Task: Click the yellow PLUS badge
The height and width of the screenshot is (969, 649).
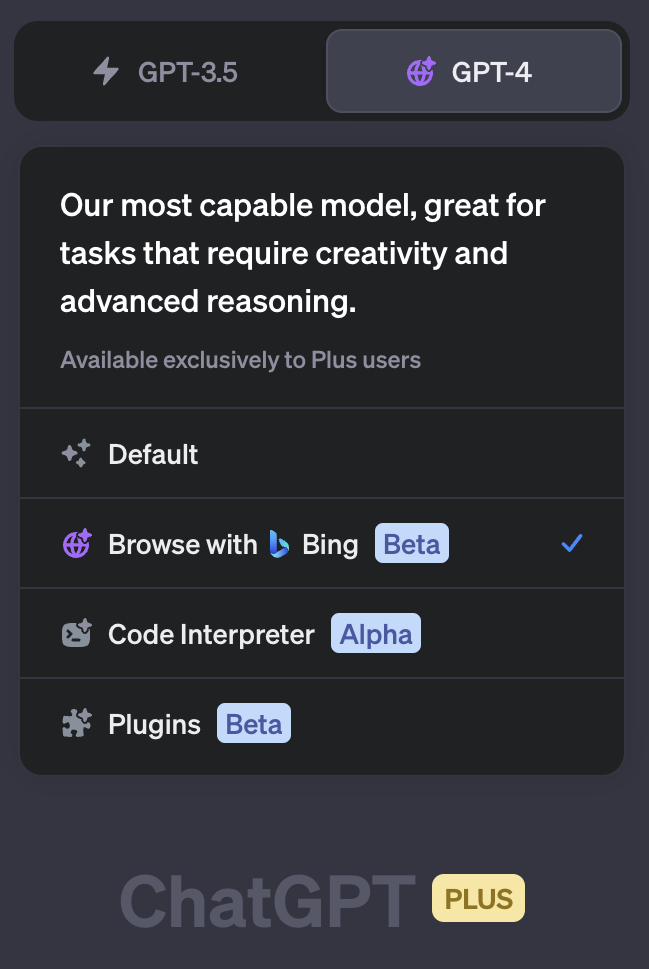Action: (x=478, y=897)
